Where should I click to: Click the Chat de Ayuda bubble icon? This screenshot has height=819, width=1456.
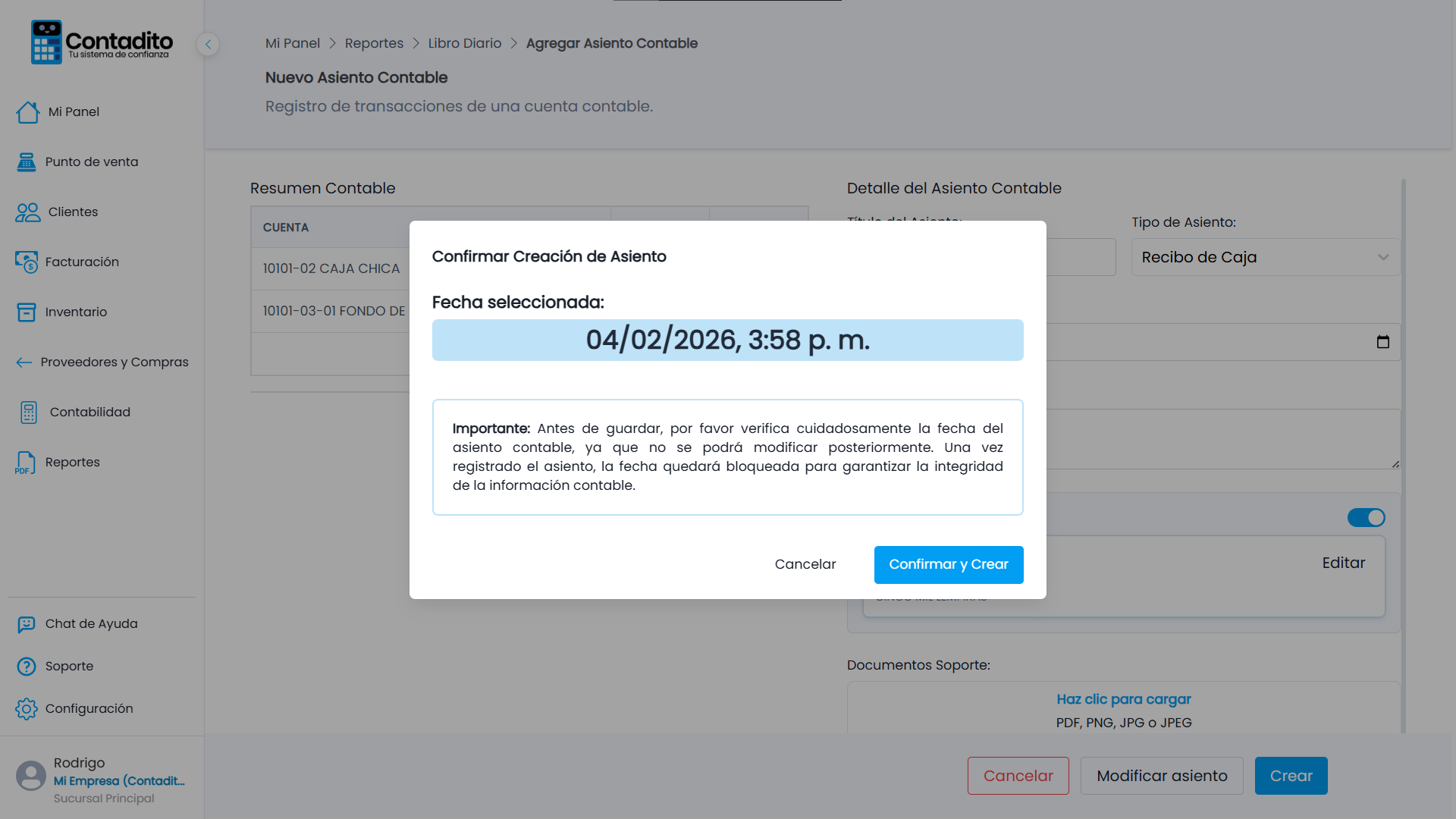27,624
